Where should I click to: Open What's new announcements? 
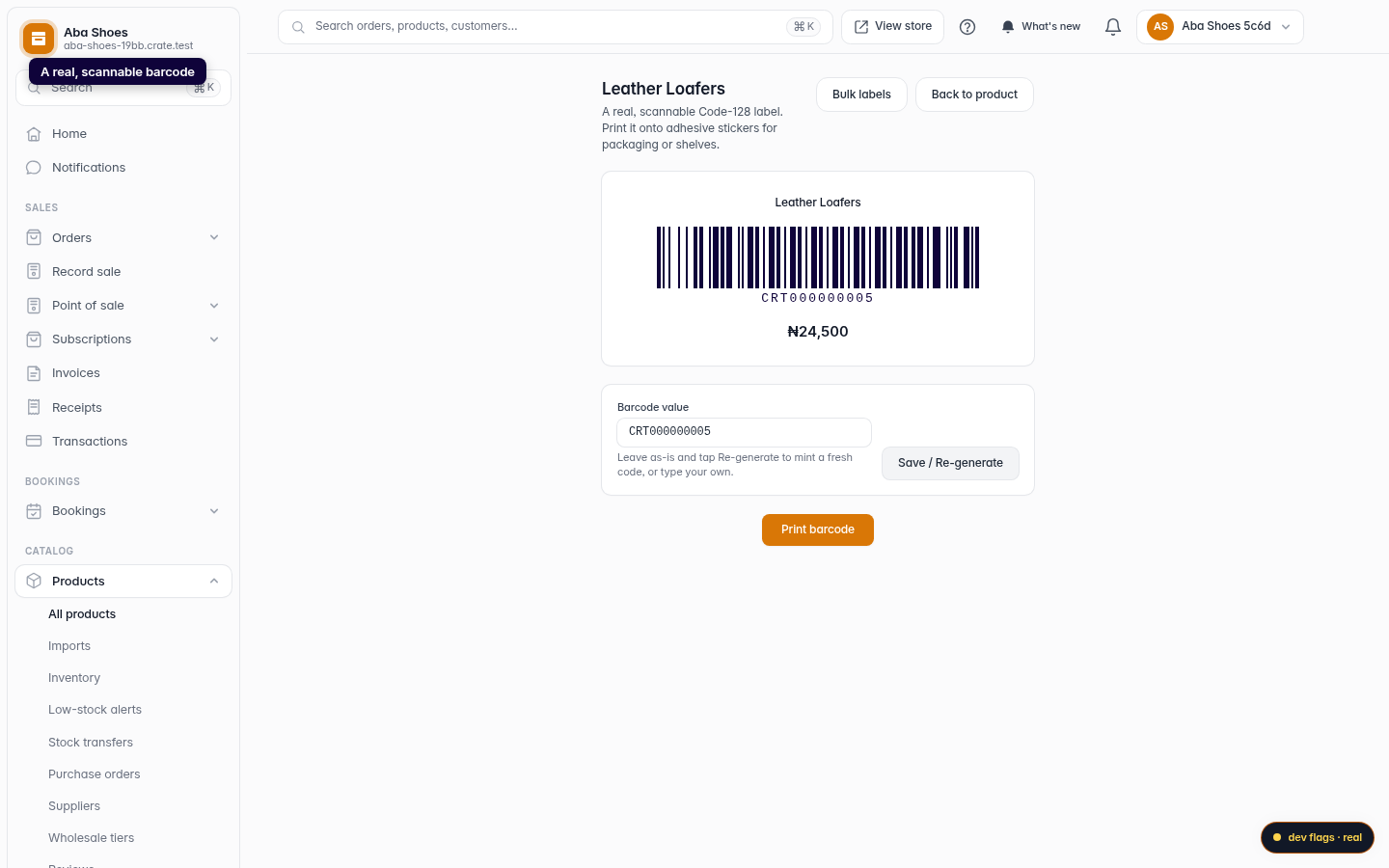tap(1041, 27)
